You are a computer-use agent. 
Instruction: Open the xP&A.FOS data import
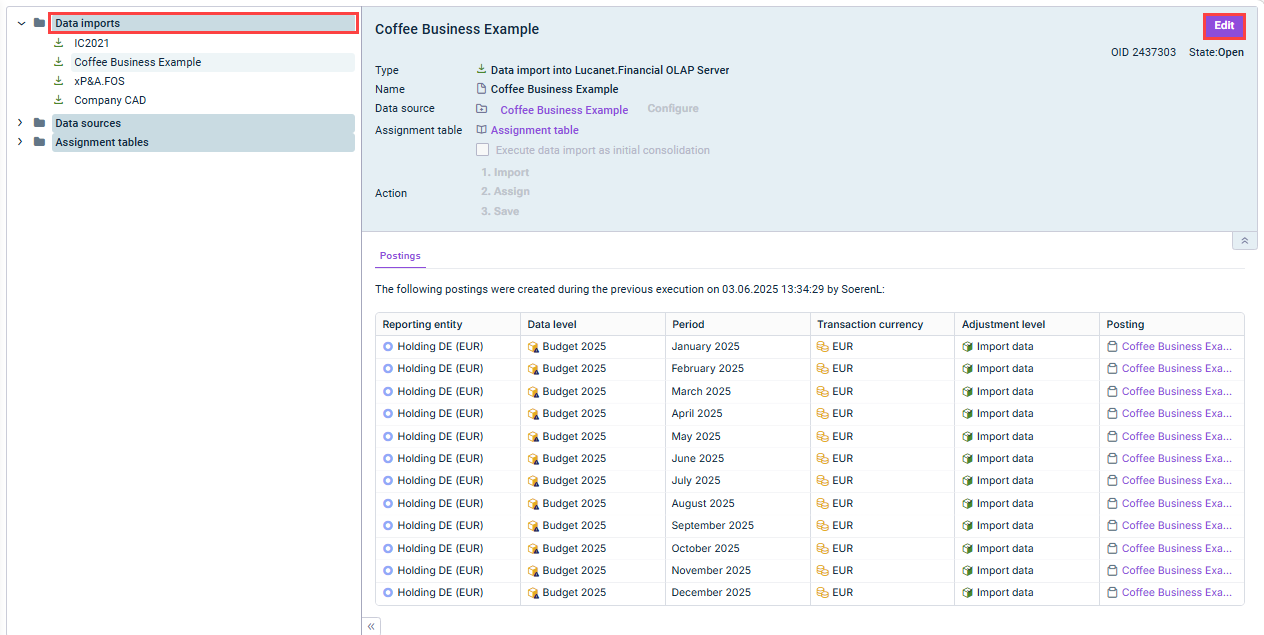coord(99,81)
